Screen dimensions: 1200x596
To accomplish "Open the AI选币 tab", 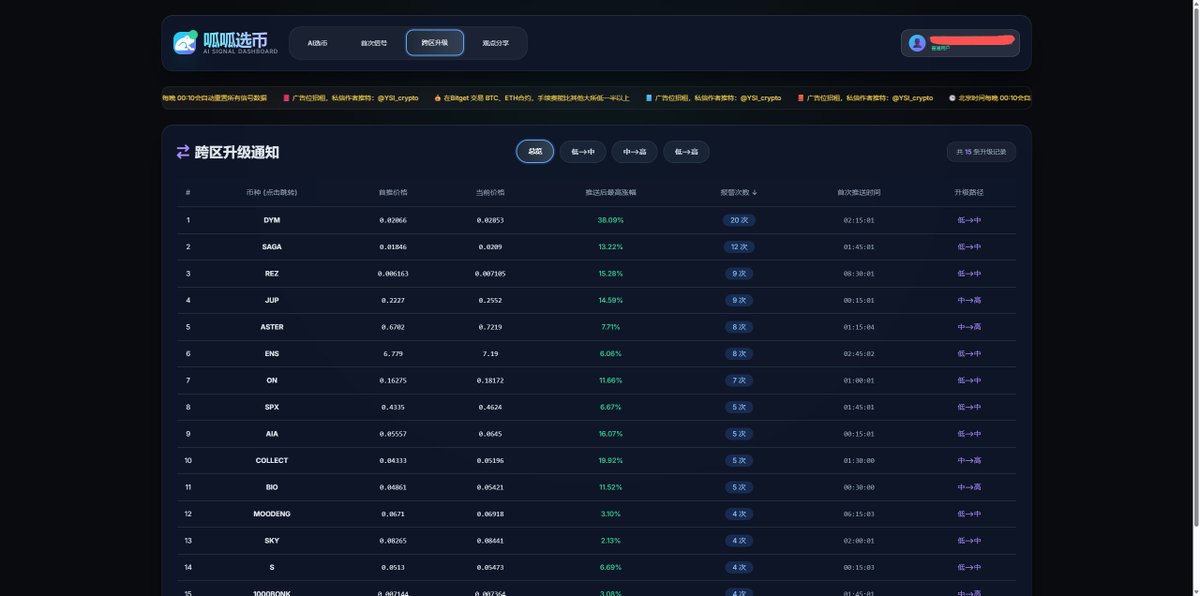I will click(x=317, y=43).
